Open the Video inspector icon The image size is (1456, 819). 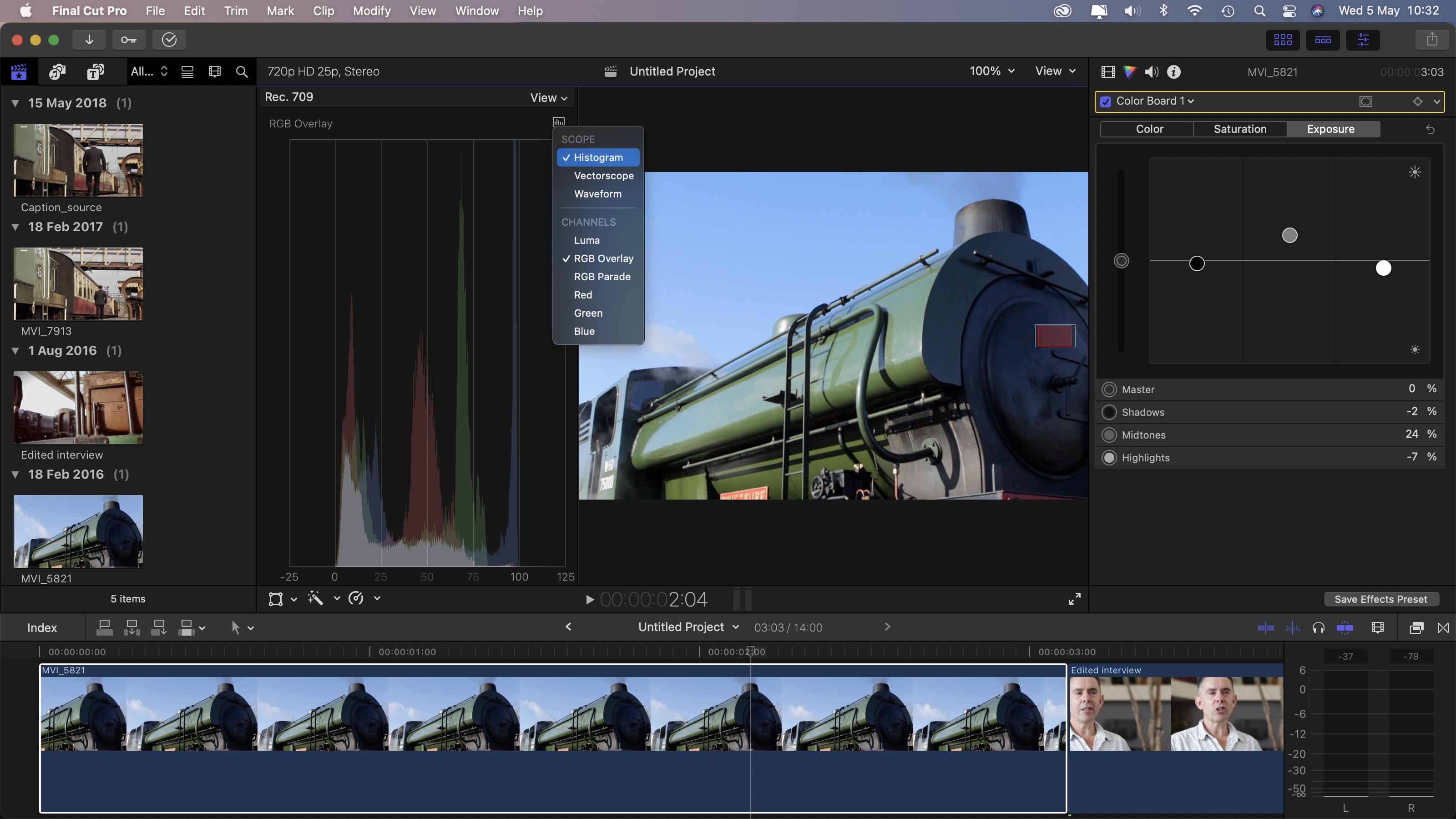(x=1107, y=72)
